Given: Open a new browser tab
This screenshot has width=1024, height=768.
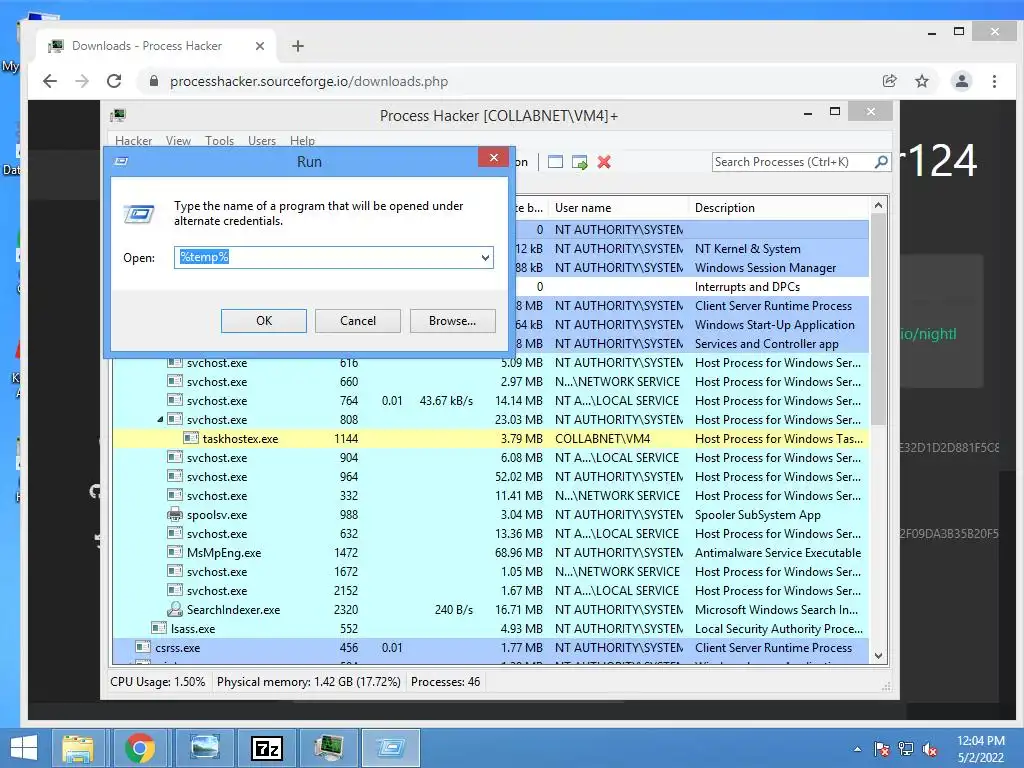Looking at the screenshot, I should [x=298, y=46].
